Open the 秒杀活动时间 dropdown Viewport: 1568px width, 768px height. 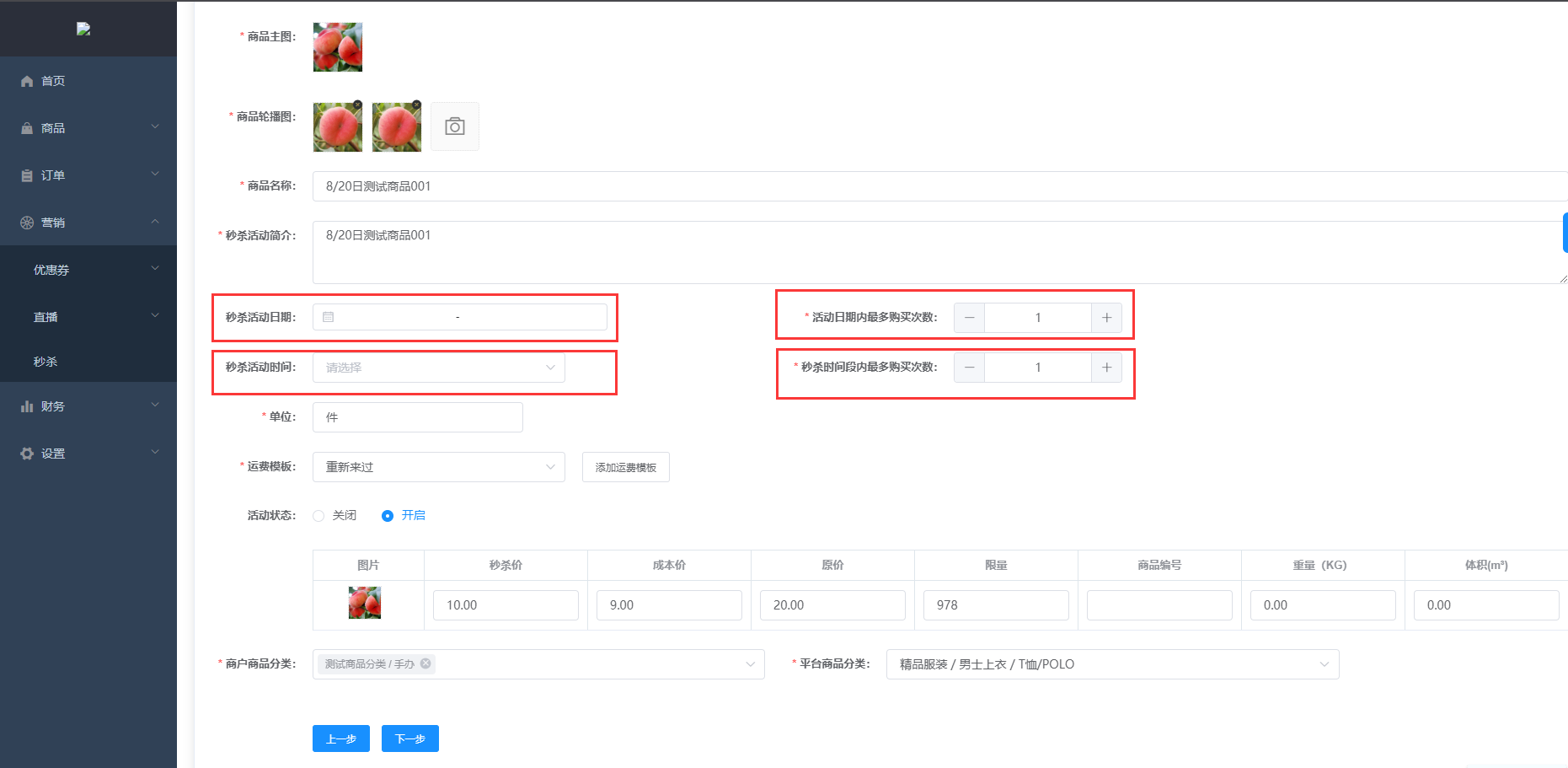(438, 368)
